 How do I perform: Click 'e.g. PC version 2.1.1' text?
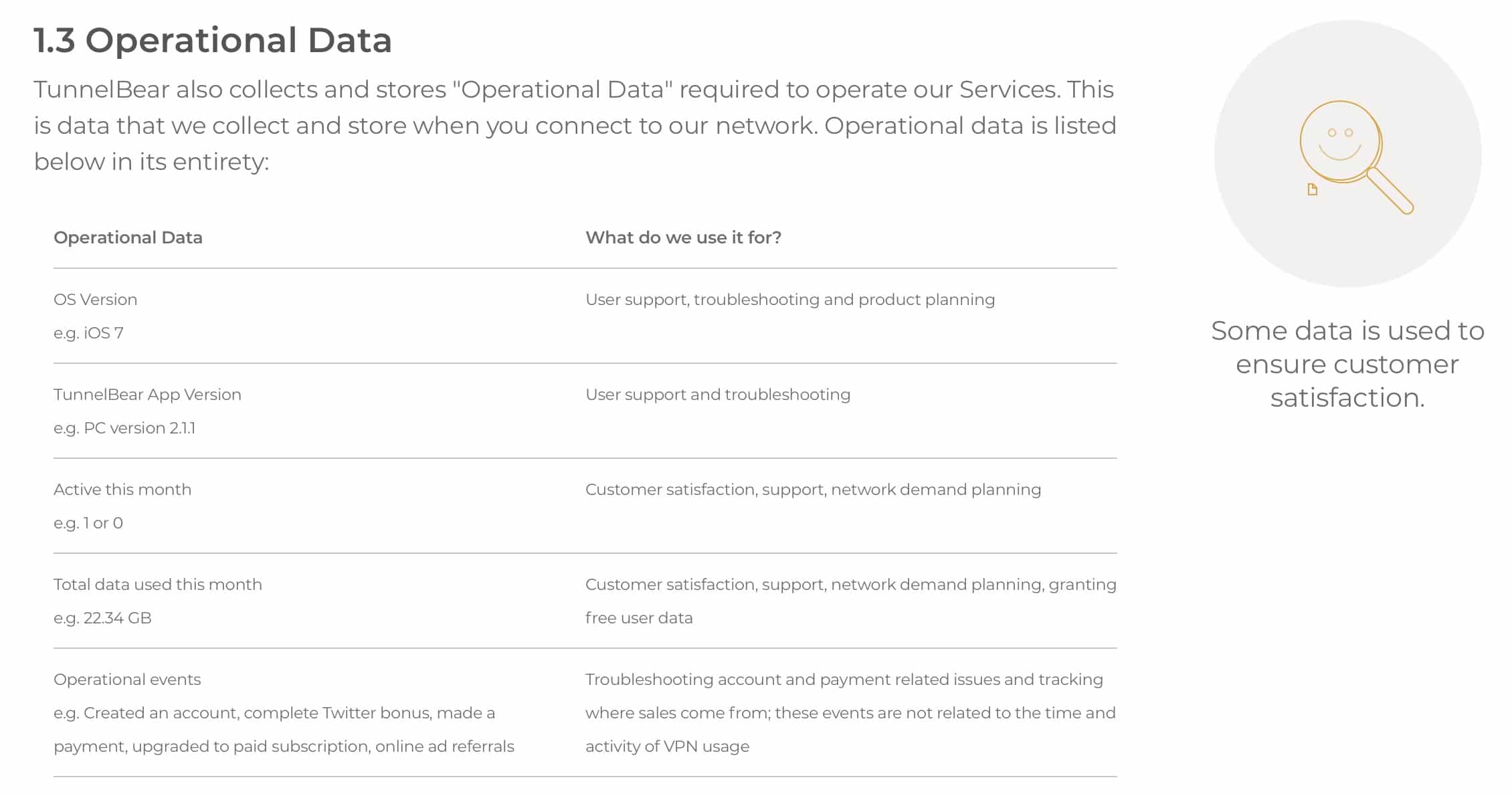coord(124,428)
